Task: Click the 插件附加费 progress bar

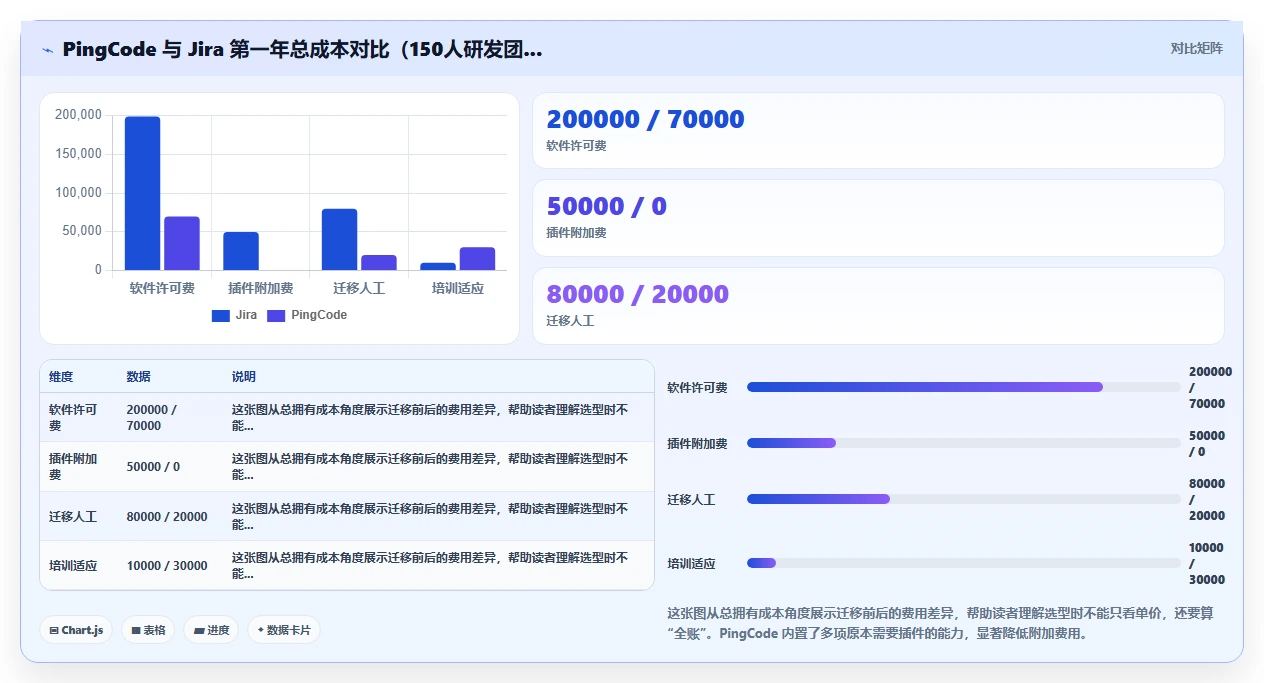Action: point(964,443)
